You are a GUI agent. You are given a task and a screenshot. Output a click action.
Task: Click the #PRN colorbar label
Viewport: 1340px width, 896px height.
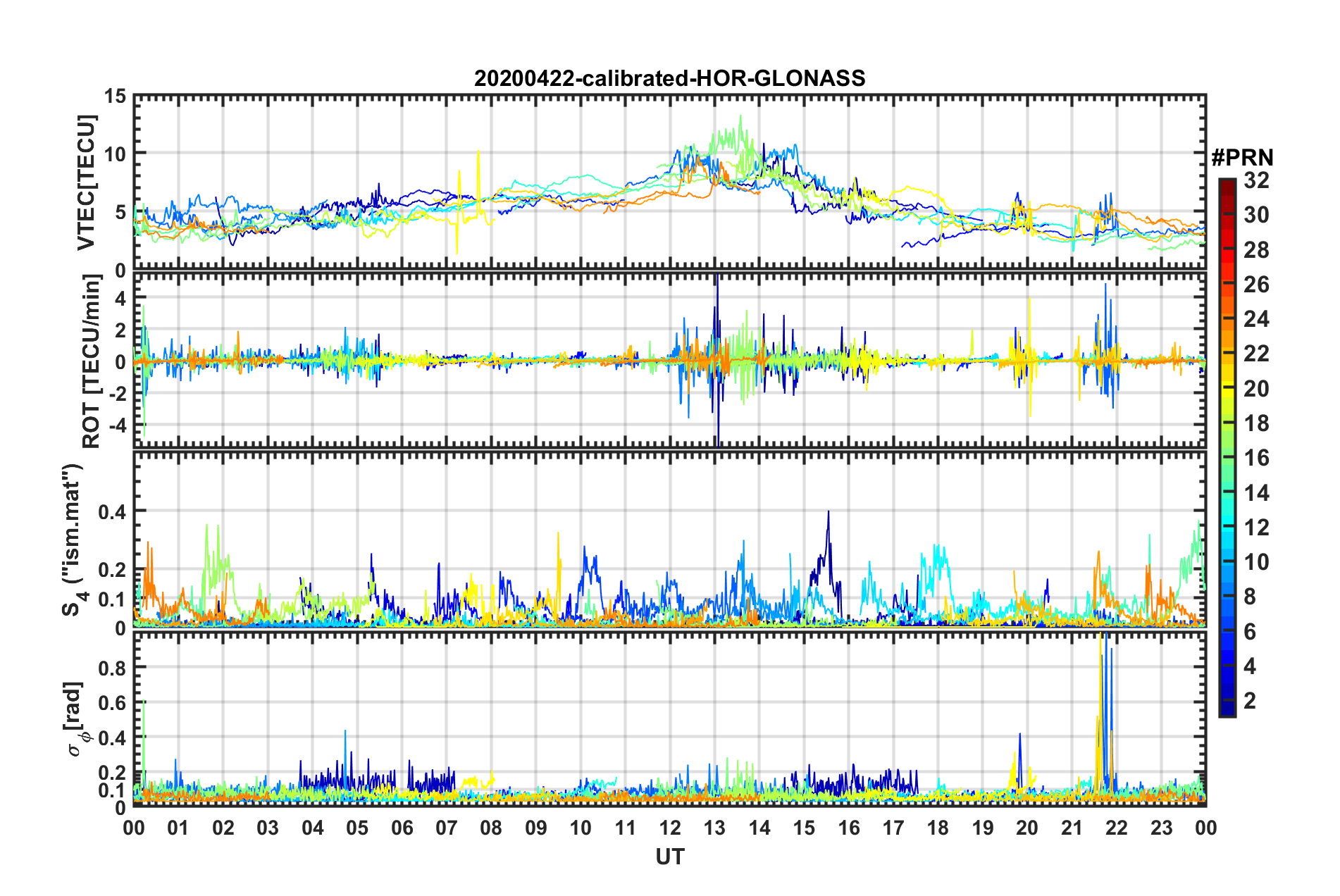(1241, 157)
